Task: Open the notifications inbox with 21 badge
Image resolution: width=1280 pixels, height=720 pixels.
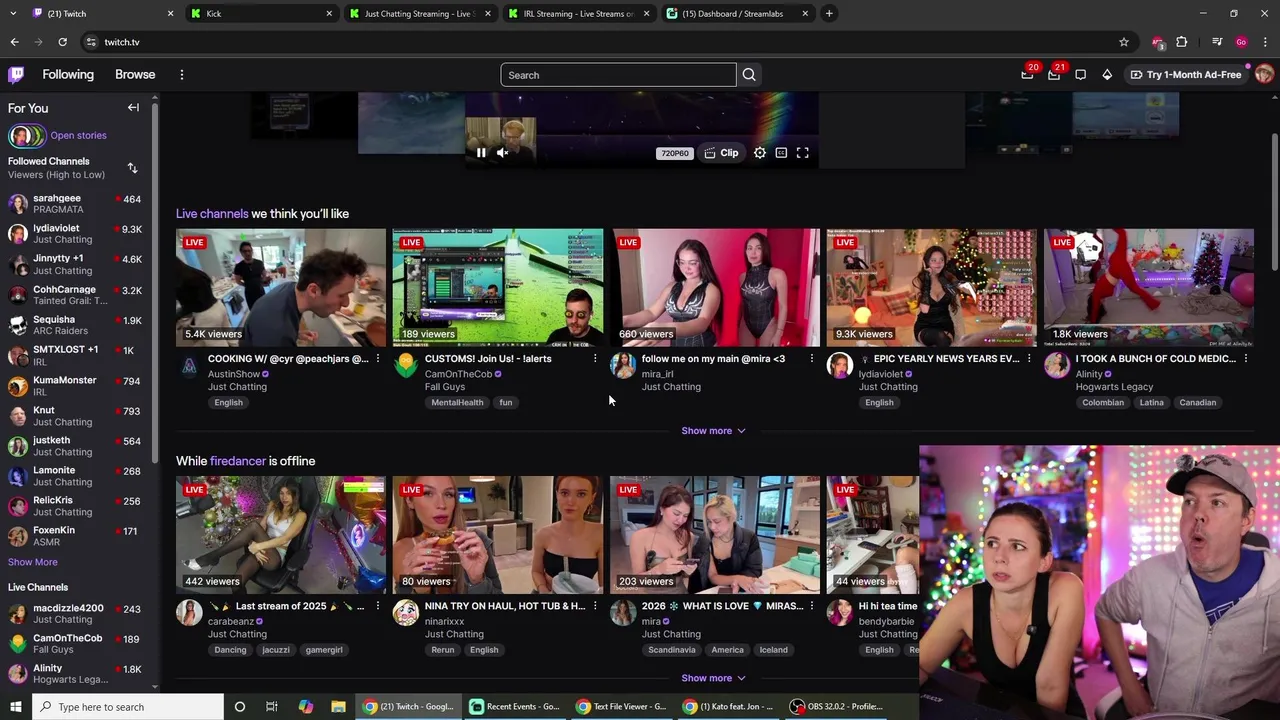Action: 1054,75
